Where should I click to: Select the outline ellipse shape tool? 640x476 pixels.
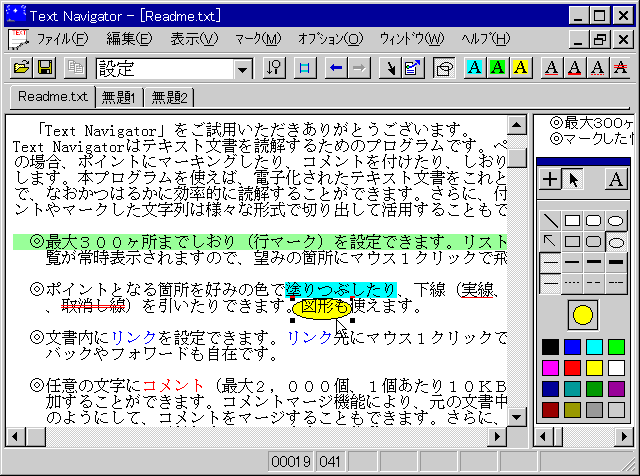click(616, 242)
